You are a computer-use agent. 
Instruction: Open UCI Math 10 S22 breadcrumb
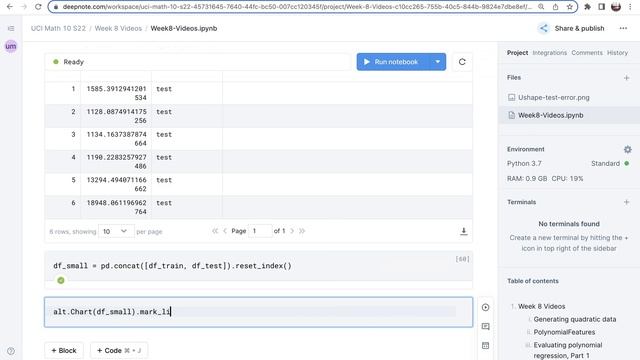(x=58, y=28)
